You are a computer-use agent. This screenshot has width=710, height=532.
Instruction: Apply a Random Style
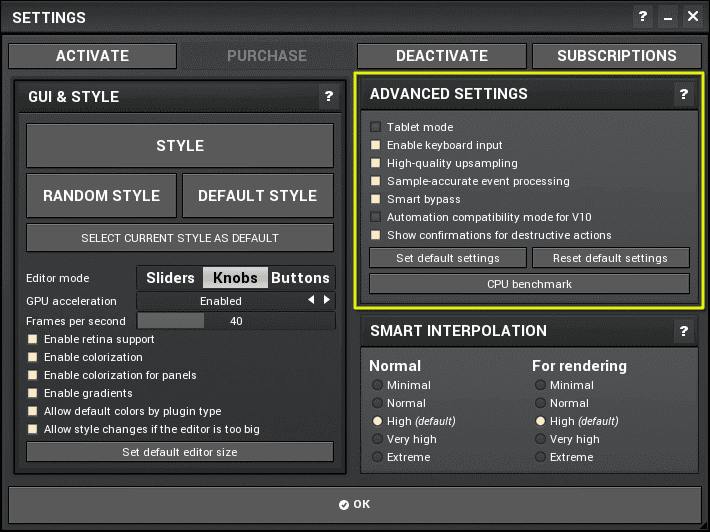(101, 196)
